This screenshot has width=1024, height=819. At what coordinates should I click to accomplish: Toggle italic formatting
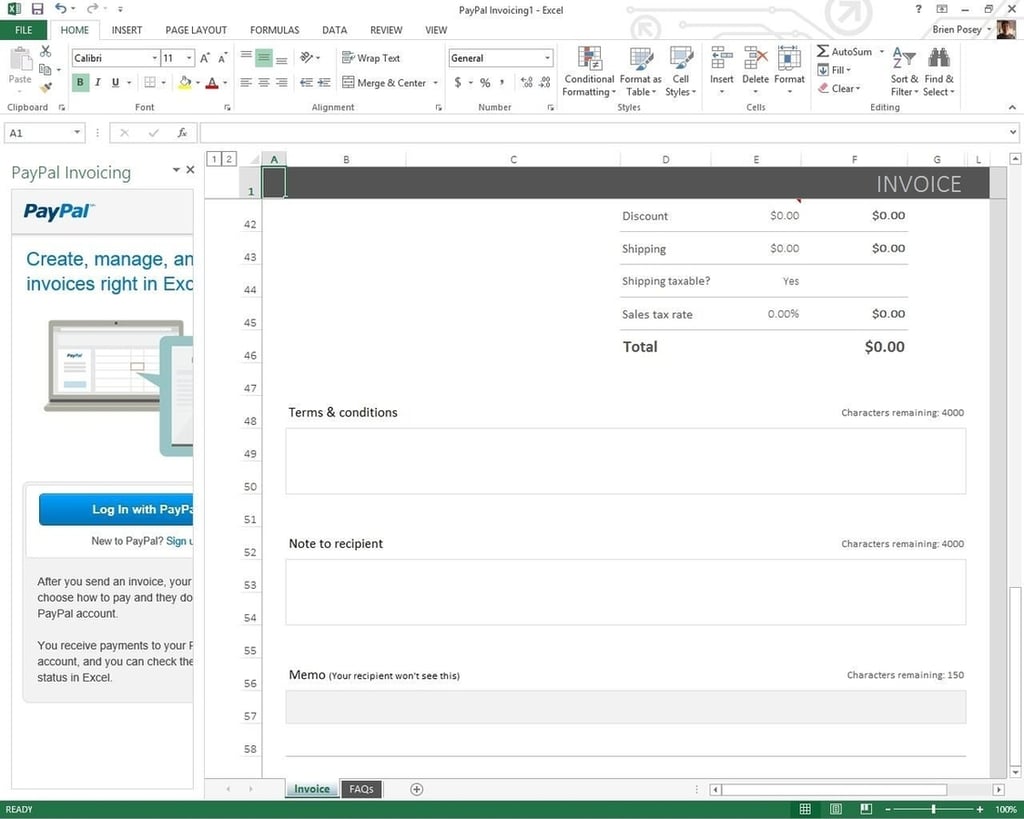98,82
